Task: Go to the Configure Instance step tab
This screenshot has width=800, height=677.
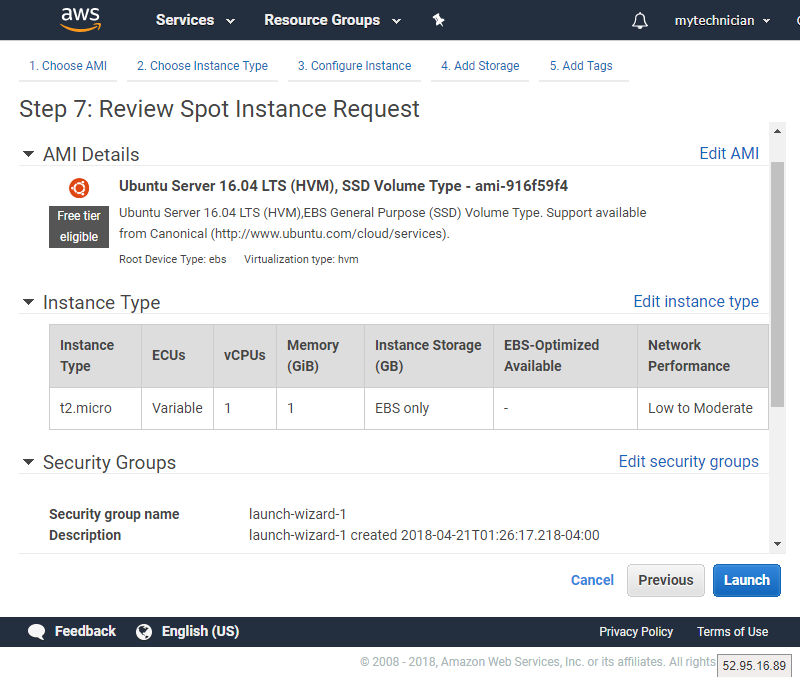Action: (354, 66)
